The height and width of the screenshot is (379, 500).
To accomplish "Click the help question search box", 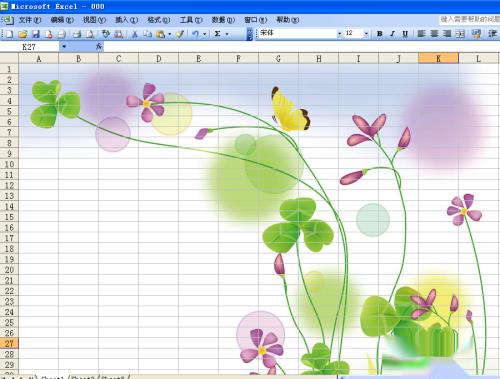I will pos(469,20).
